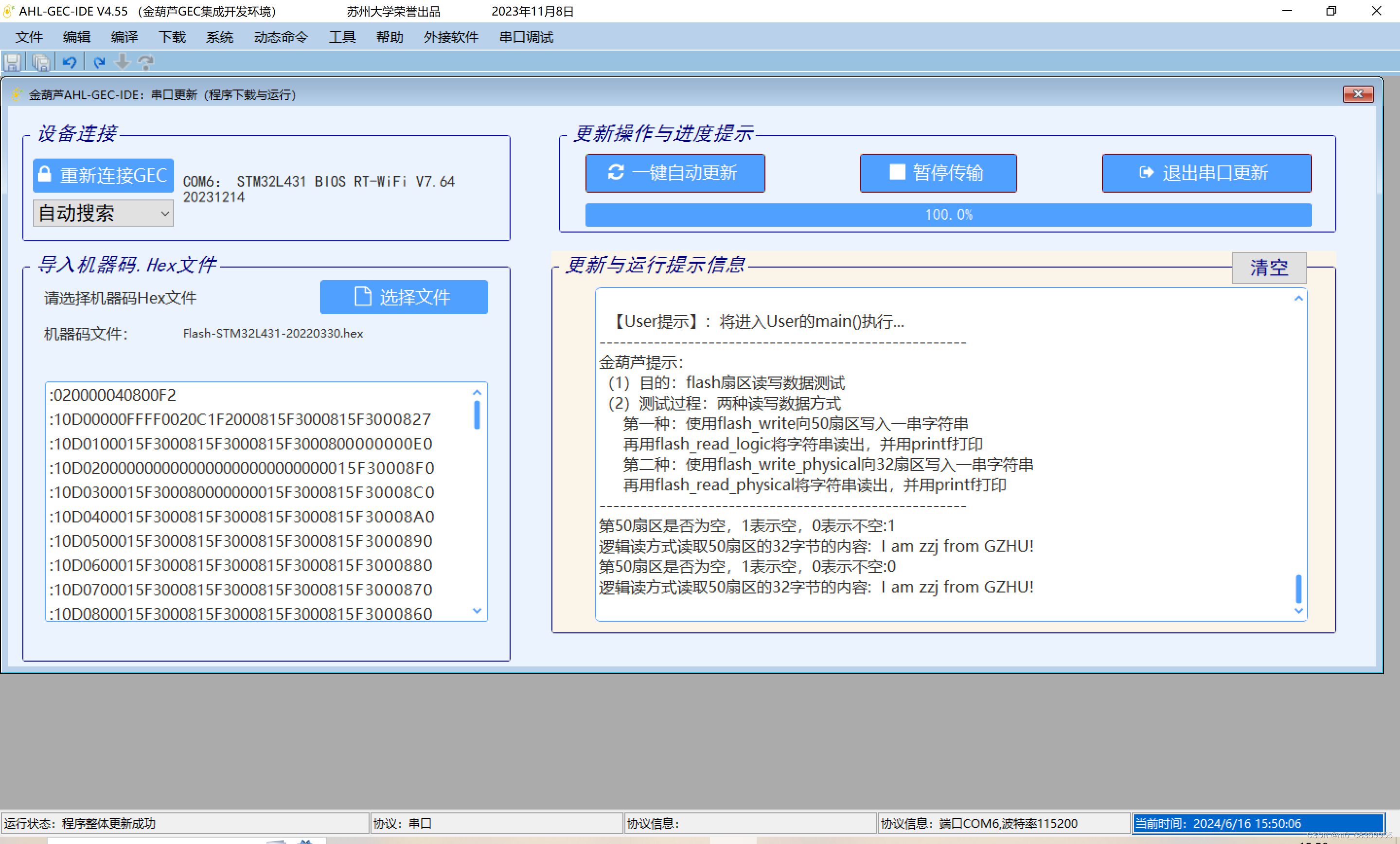The image size is (1400, 844).
Task: Click 选择文件 to pick hex file
Action: (404, 297)
